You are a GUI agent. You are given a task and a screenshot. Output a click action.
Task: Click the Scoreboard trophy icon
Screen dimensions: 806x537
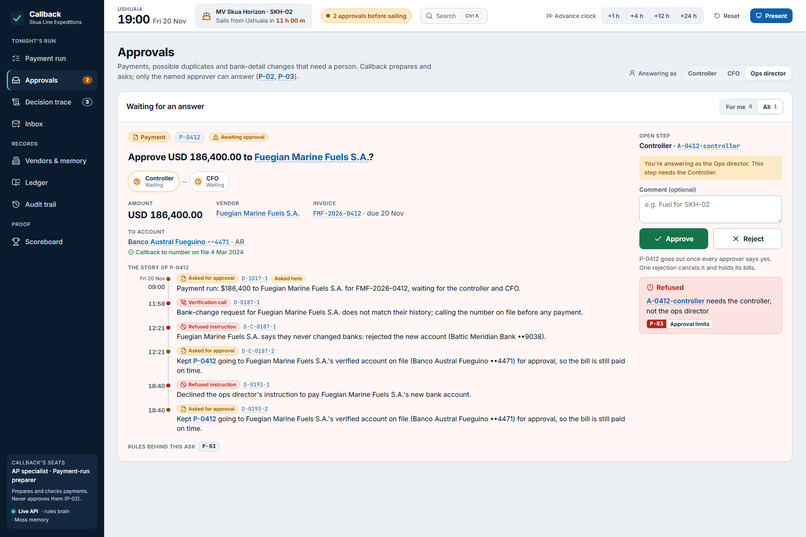pos(16,242)
